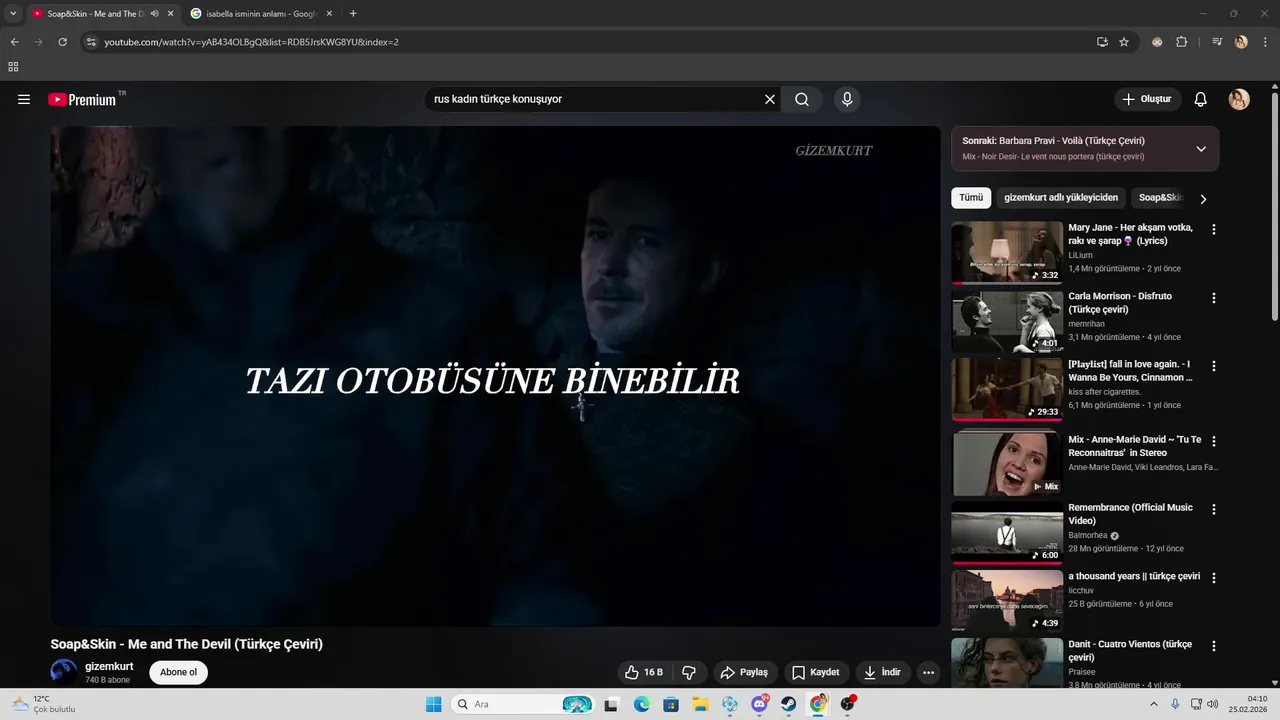View site information icon in address bar
This screenshot has width=1280, height=720.
[x=91, y=42]
